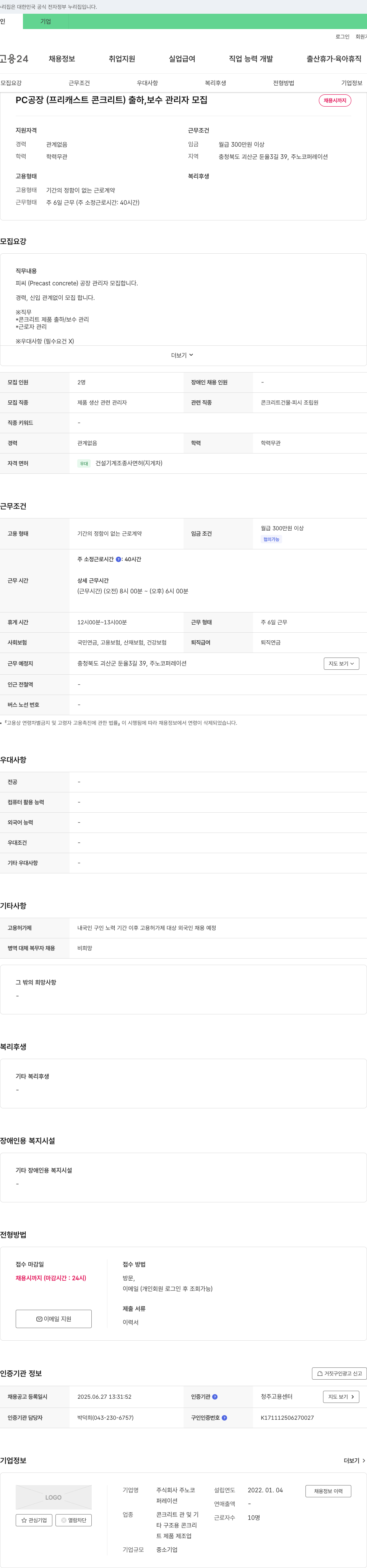This screenshot has width=367, height=1568.
Task: Click the 설립연도 value 2022. 01. 04
Action: tap(265, 1490)
